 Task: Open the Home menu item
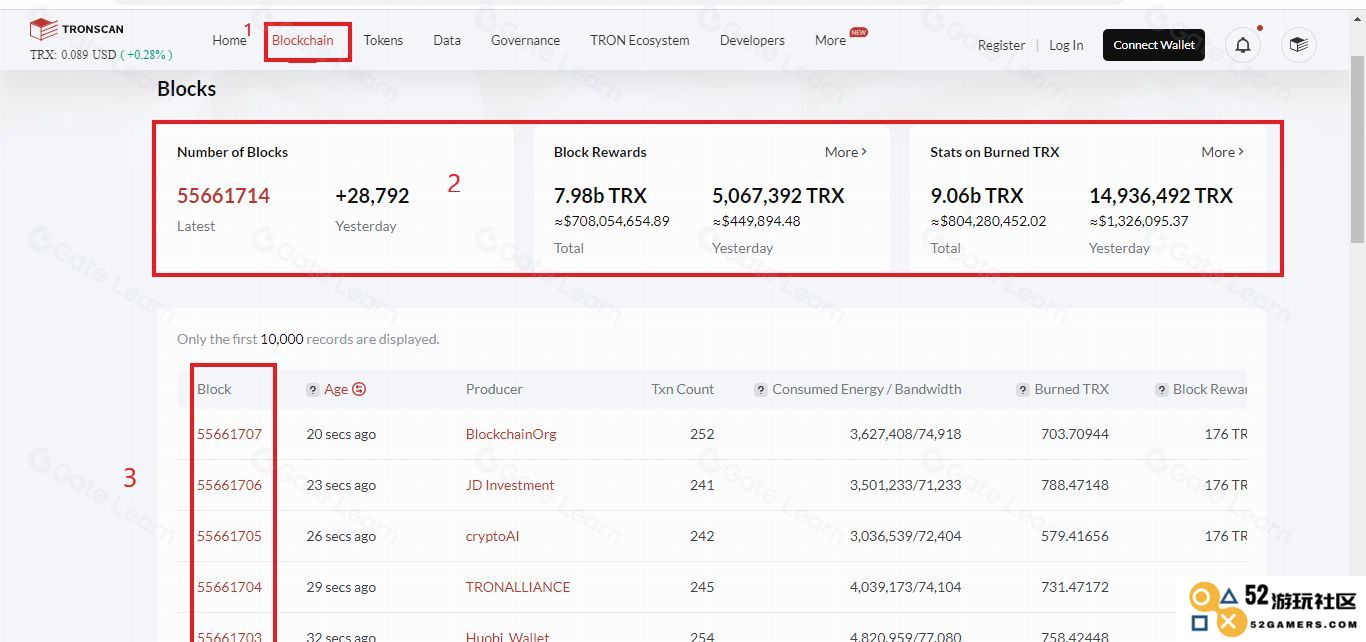click(229, 40)
